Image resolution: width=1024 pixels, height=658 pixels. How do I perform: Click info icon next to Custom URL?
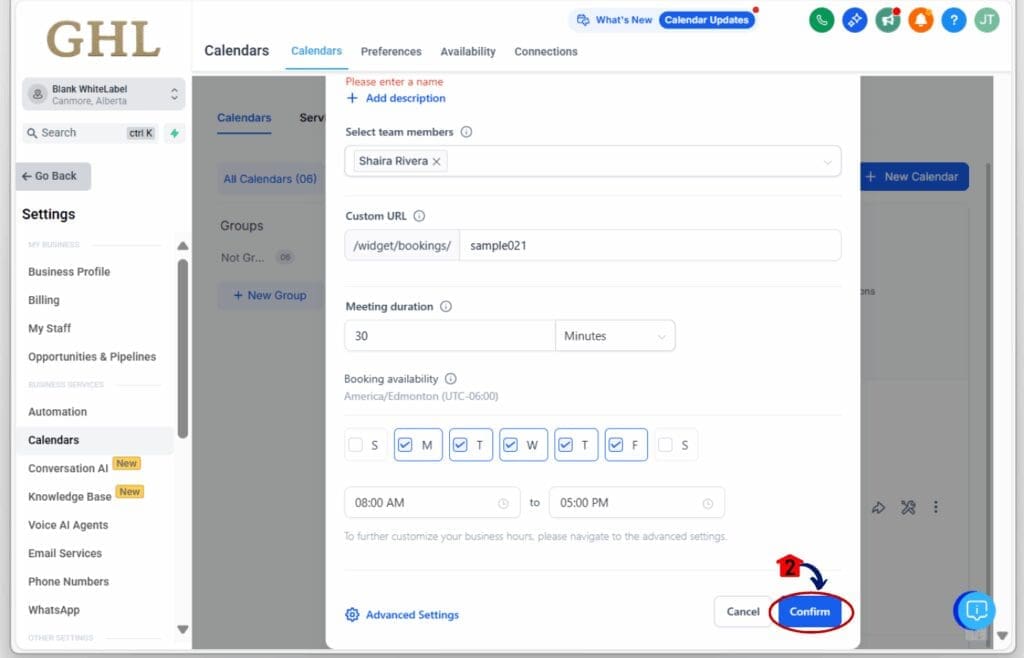coord(419,216)
